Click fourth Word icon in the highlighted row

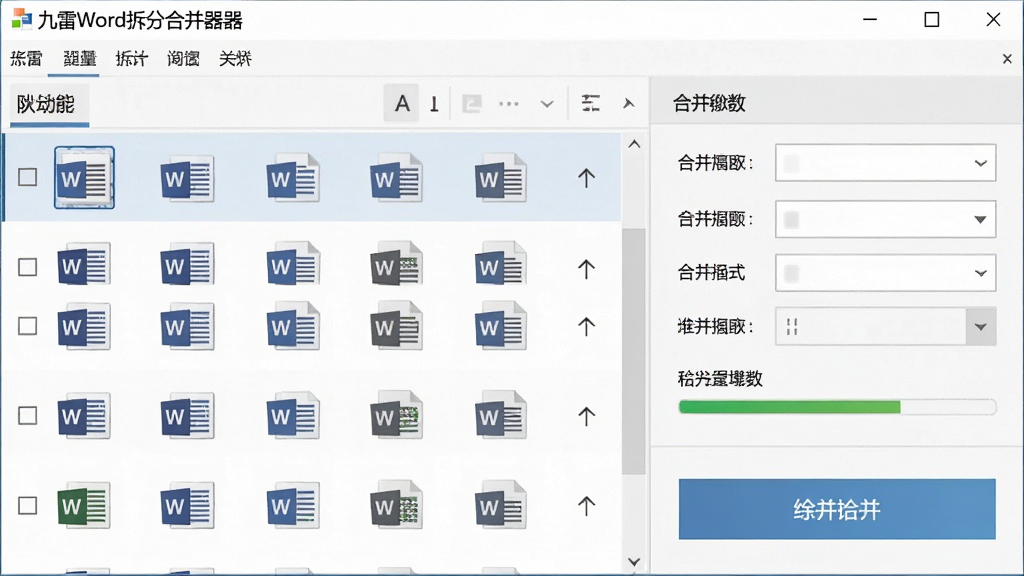(396, 178)
